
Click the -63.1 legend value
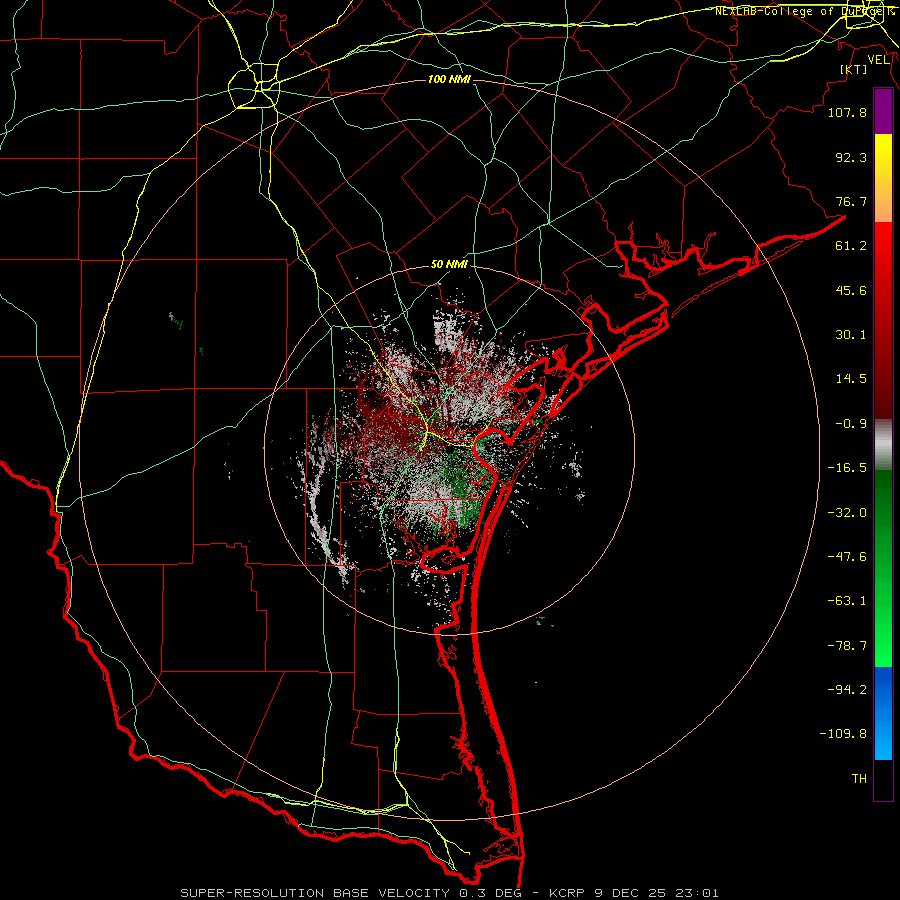pyautogui.click(x=847, y=601)
